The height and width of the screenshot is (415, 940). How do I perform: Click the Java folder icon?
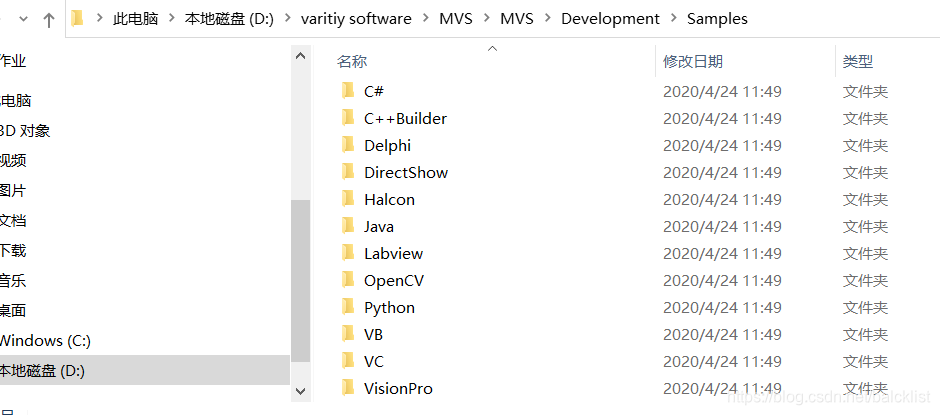click(x=348, y=226)
